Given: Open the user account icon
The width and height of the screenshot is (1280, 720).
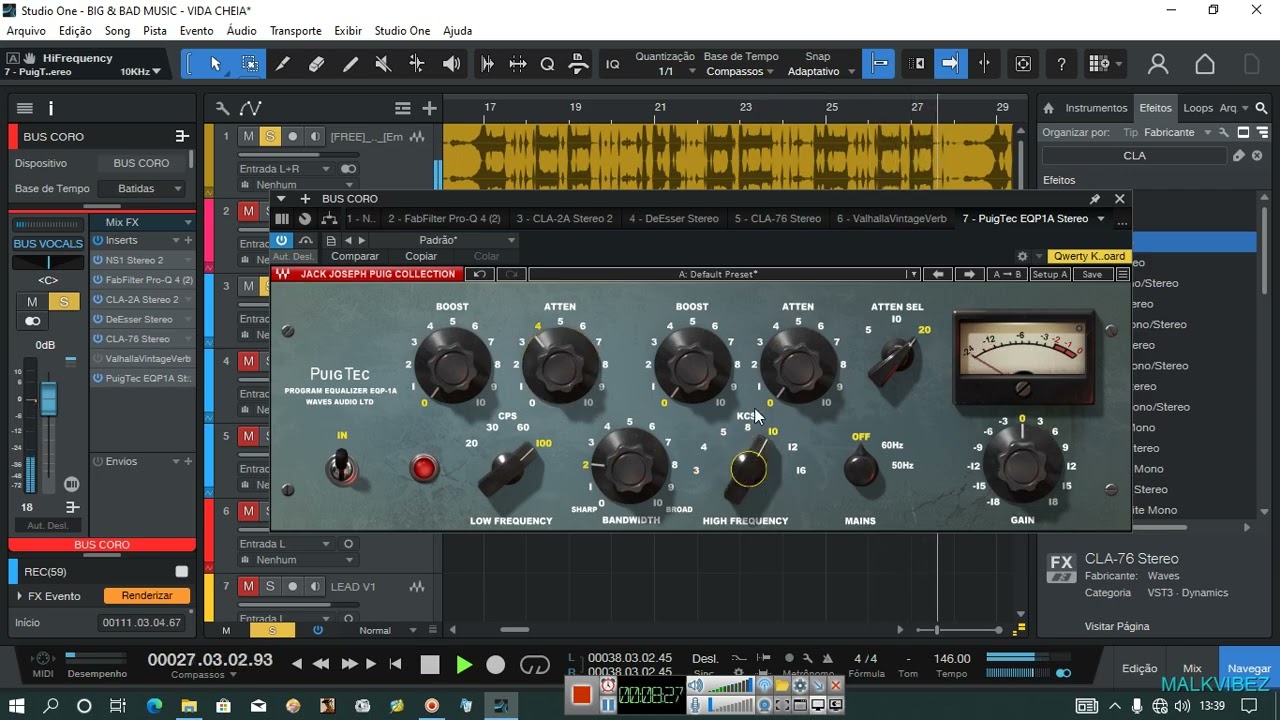Looking at the screenshot, I should coord(1158,64).
